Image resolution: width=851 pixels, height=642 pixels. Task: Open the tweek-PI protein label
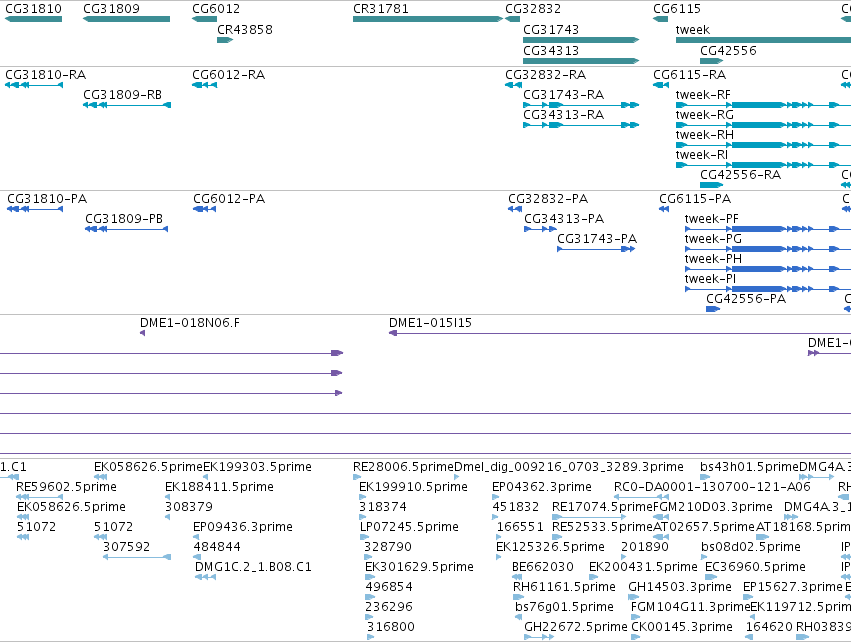710,279
